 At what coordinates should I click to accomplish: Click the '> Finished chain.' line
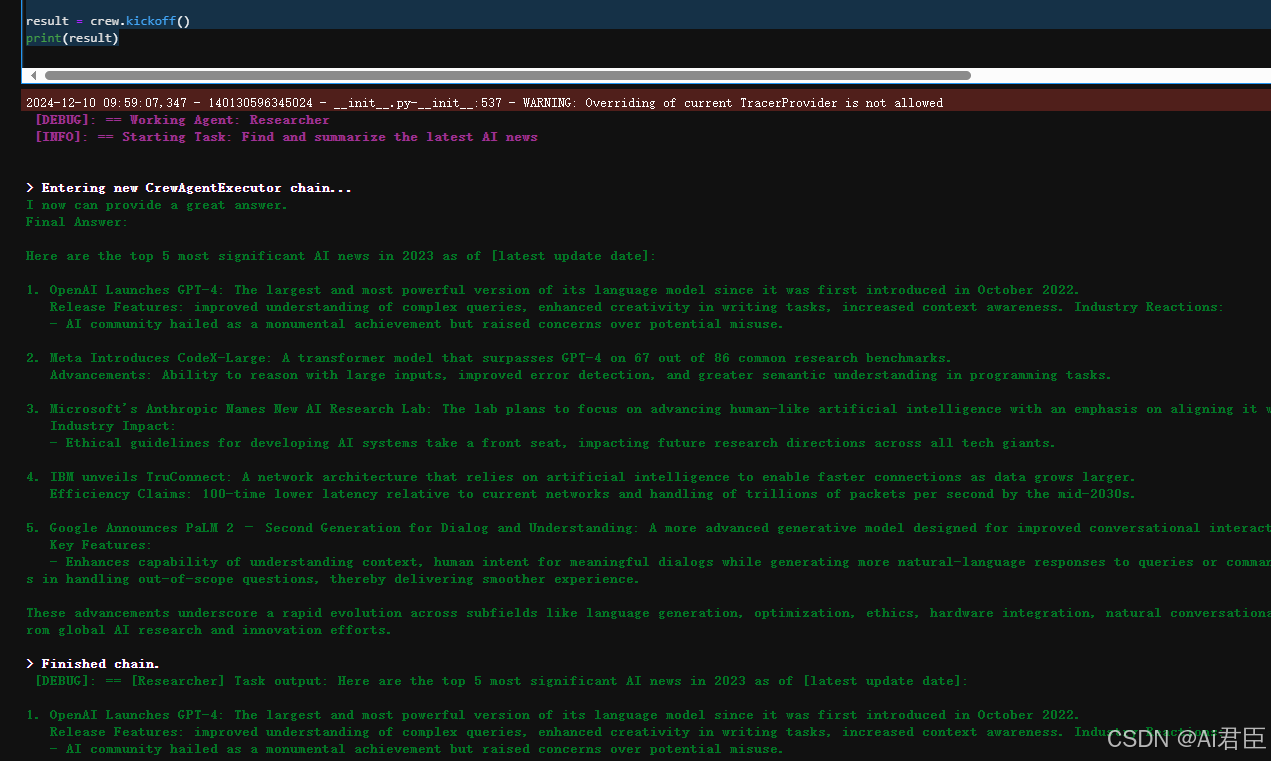click(93, 664)
